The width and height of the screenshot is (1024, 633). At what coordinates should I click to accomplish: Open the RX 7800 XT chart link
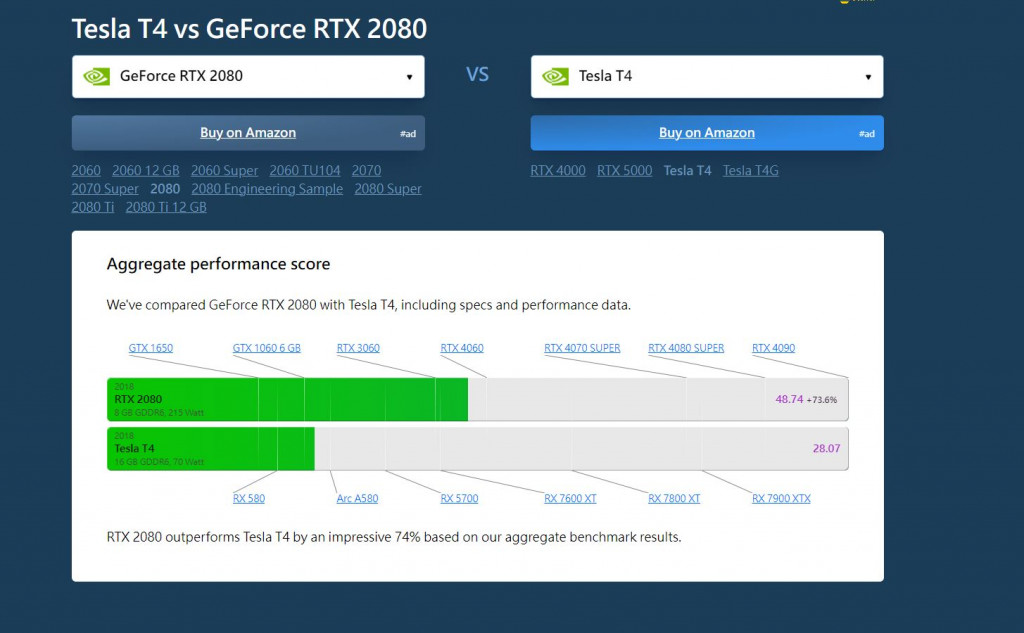674,498
